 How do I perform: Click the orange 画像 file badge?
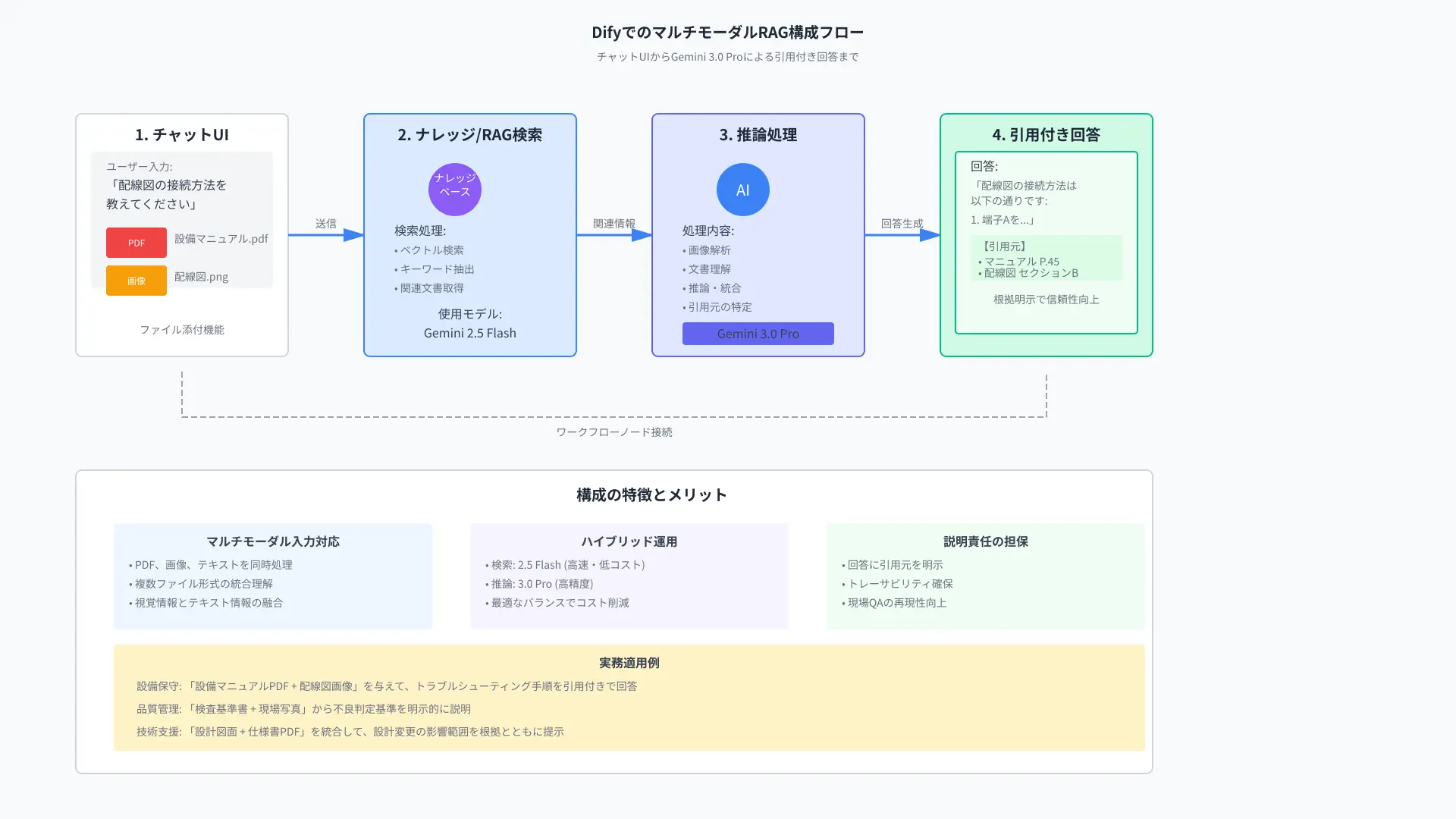(136, 281)
